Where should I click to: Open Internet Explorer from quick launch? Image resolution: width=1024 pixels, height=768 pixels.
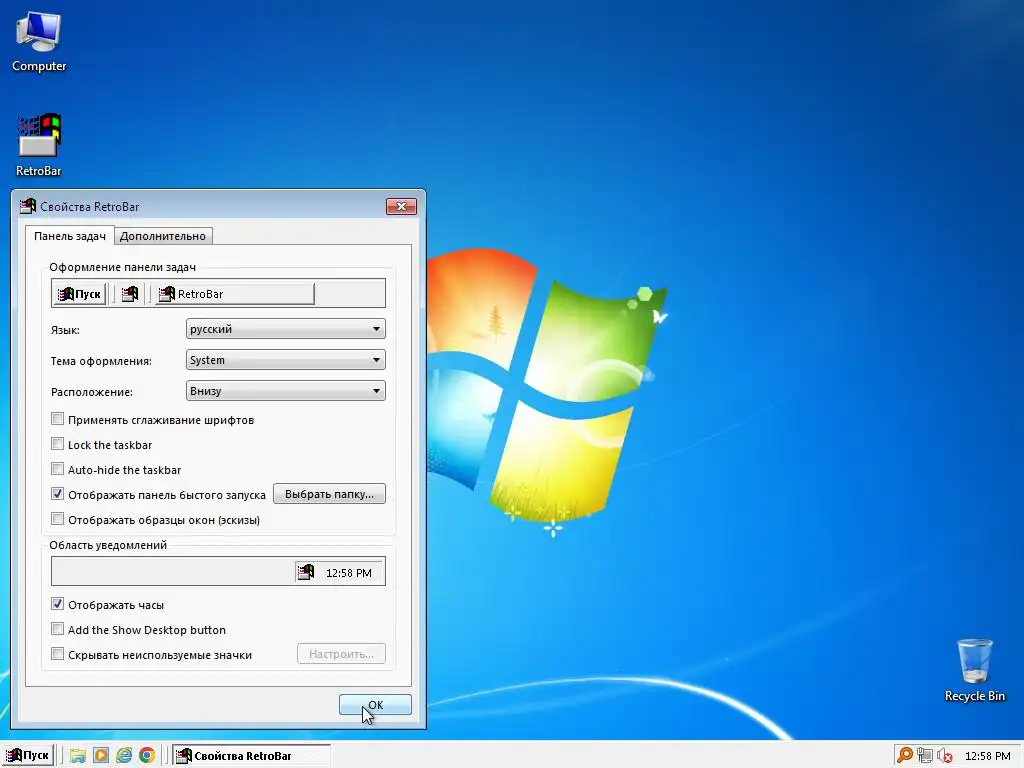(x=124, y=756)
